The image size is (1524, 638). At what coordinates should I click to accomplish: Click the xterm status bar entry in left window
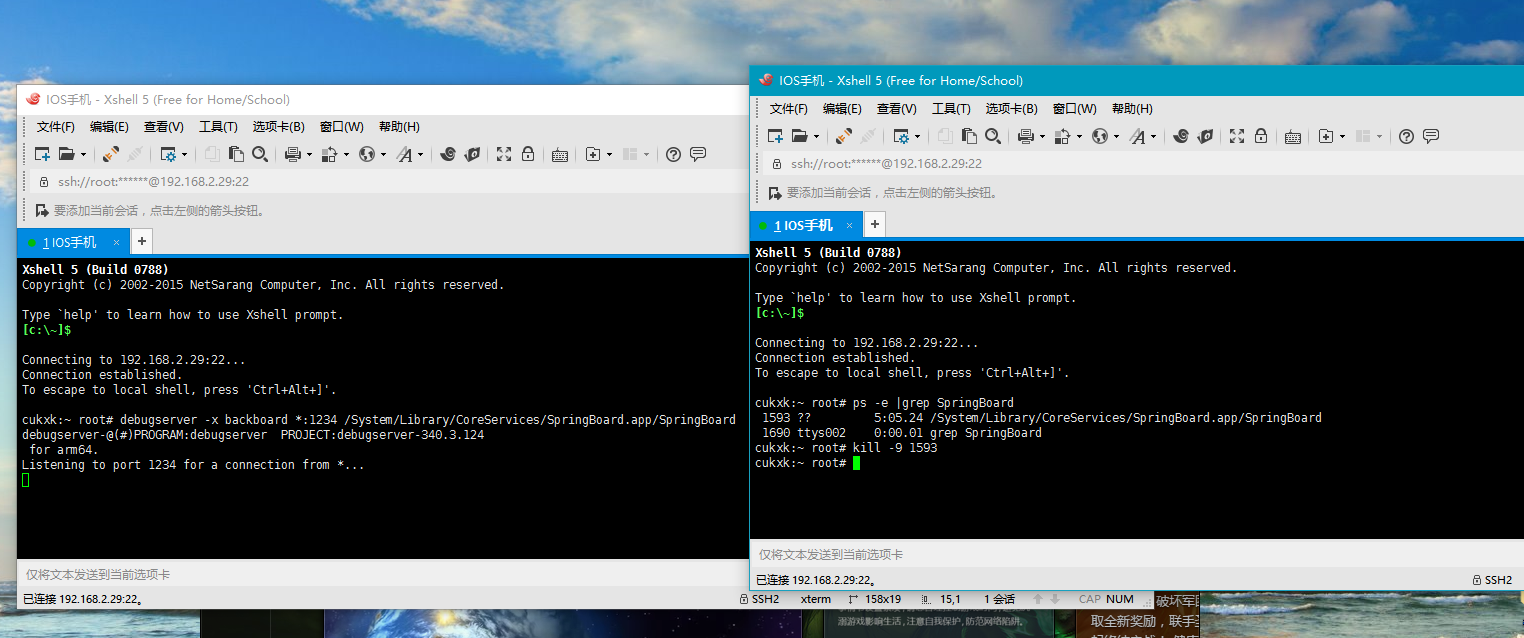pos(816,599)
